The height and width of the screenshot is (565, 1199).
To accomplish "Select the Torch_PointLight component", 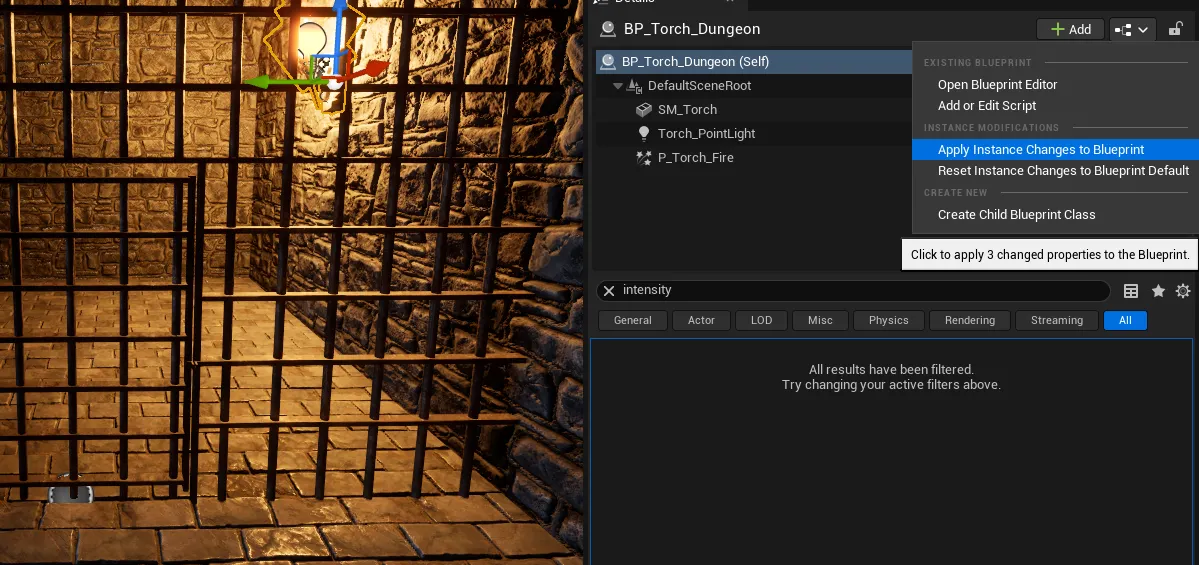I will pyautogui.click(x=706, y=134).
